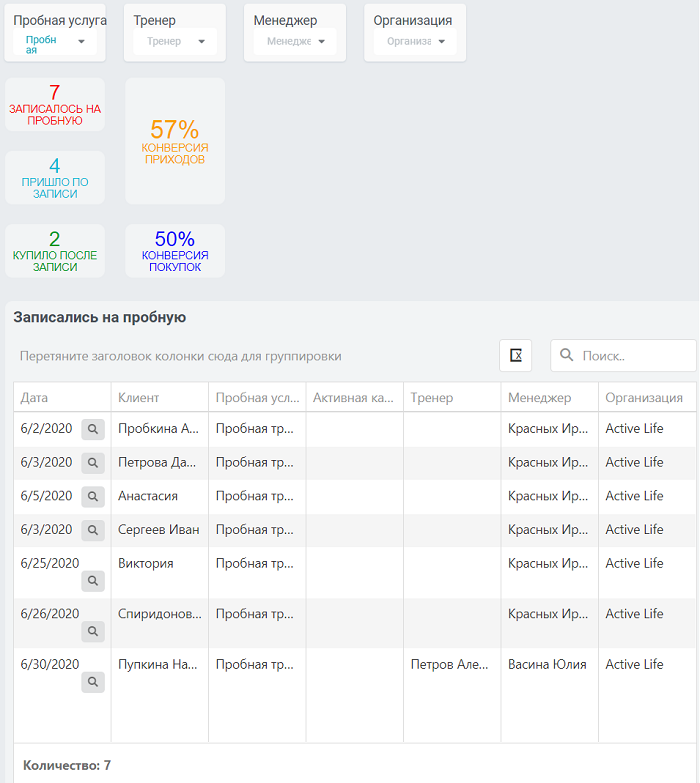Sort by the Организация column header

(647, 397)
